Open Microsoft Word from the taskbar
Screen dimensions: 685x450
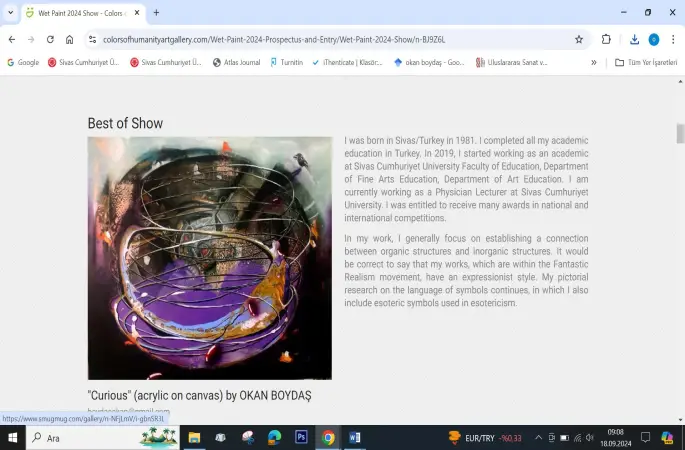[x=355, y=437]
